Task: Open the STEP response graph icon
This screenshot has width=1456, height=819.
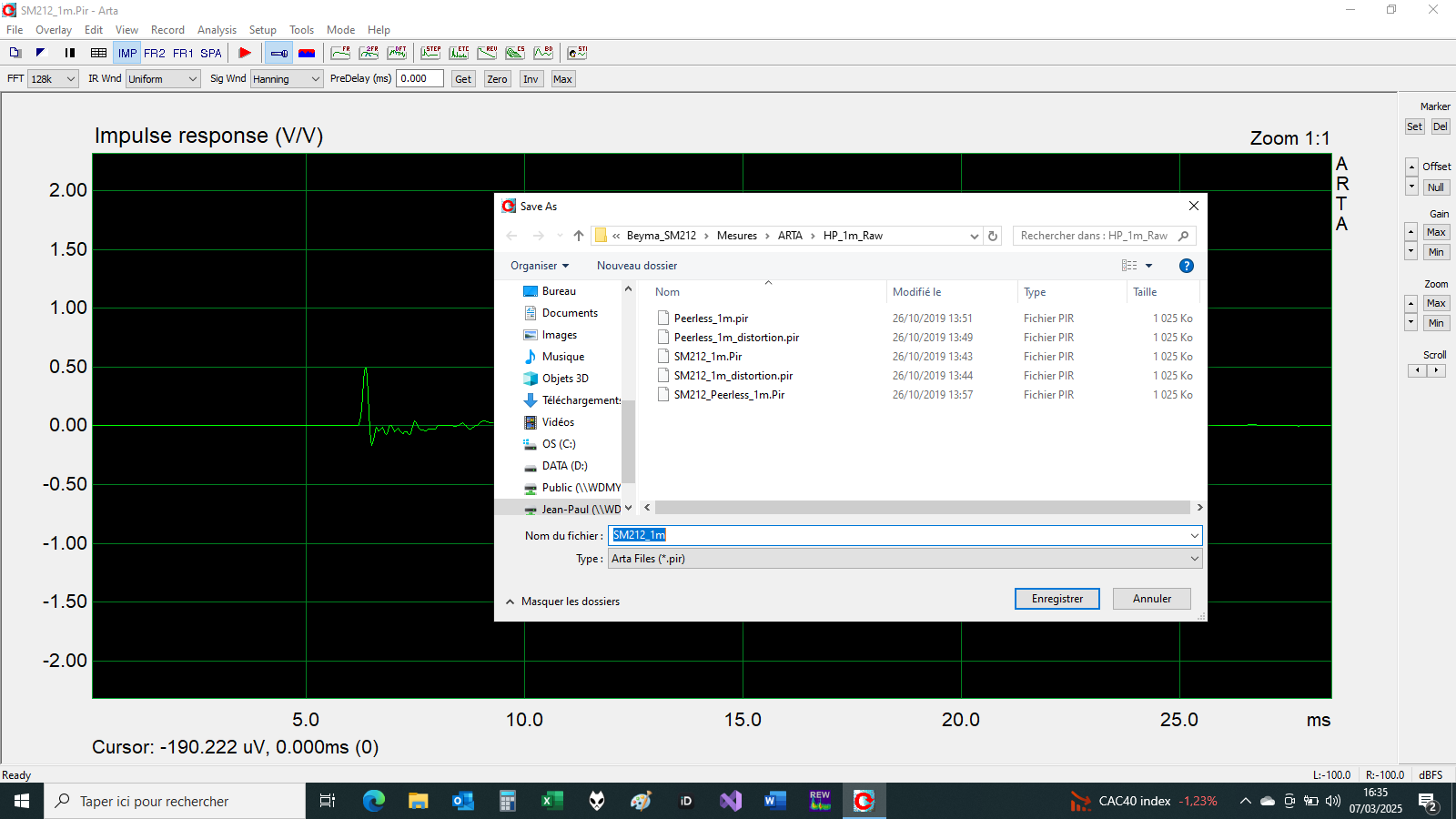Action: [431, 53]
